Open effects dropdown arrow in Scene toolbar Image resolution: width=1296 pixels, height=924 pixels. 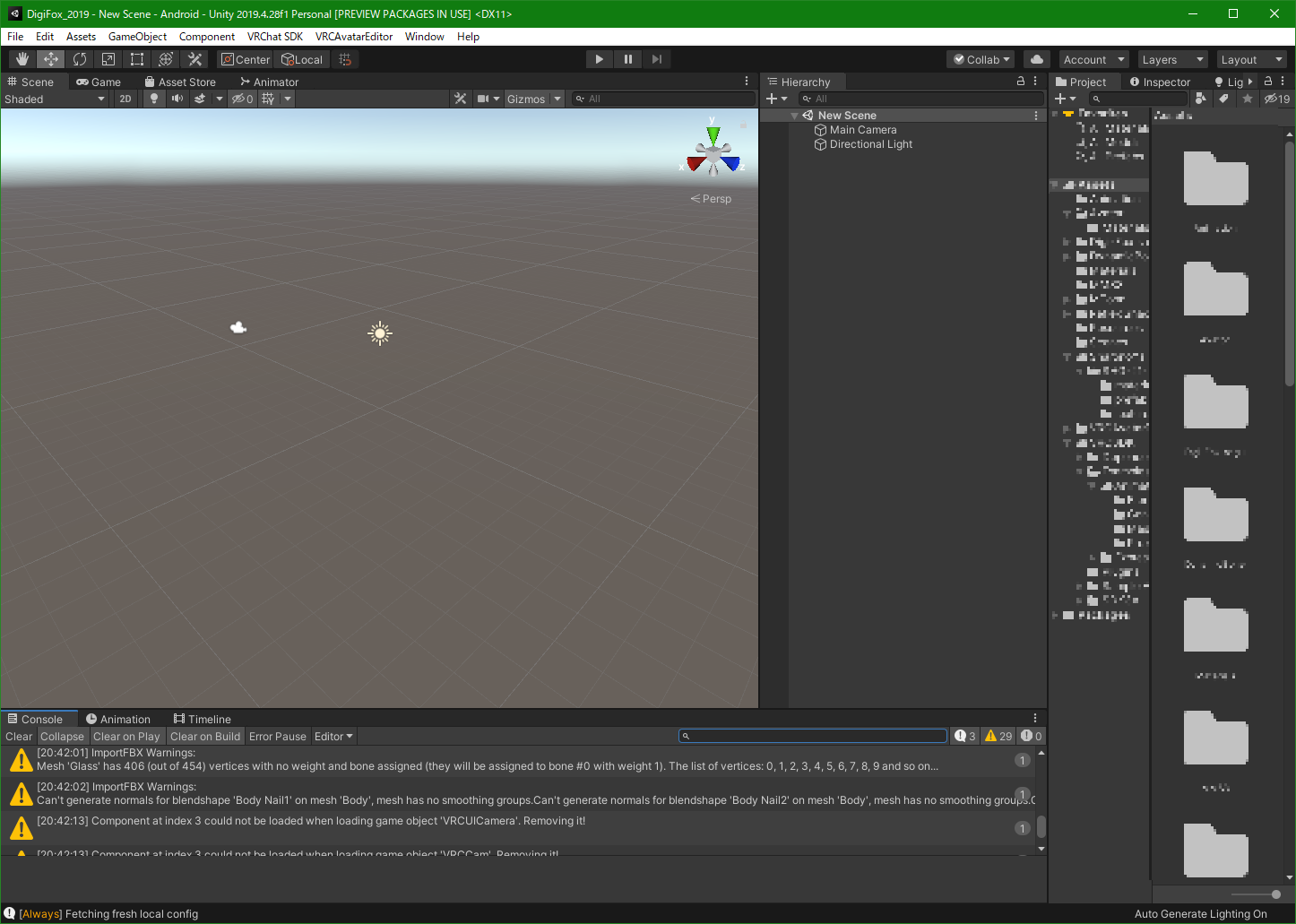click(x=219, y=99)
